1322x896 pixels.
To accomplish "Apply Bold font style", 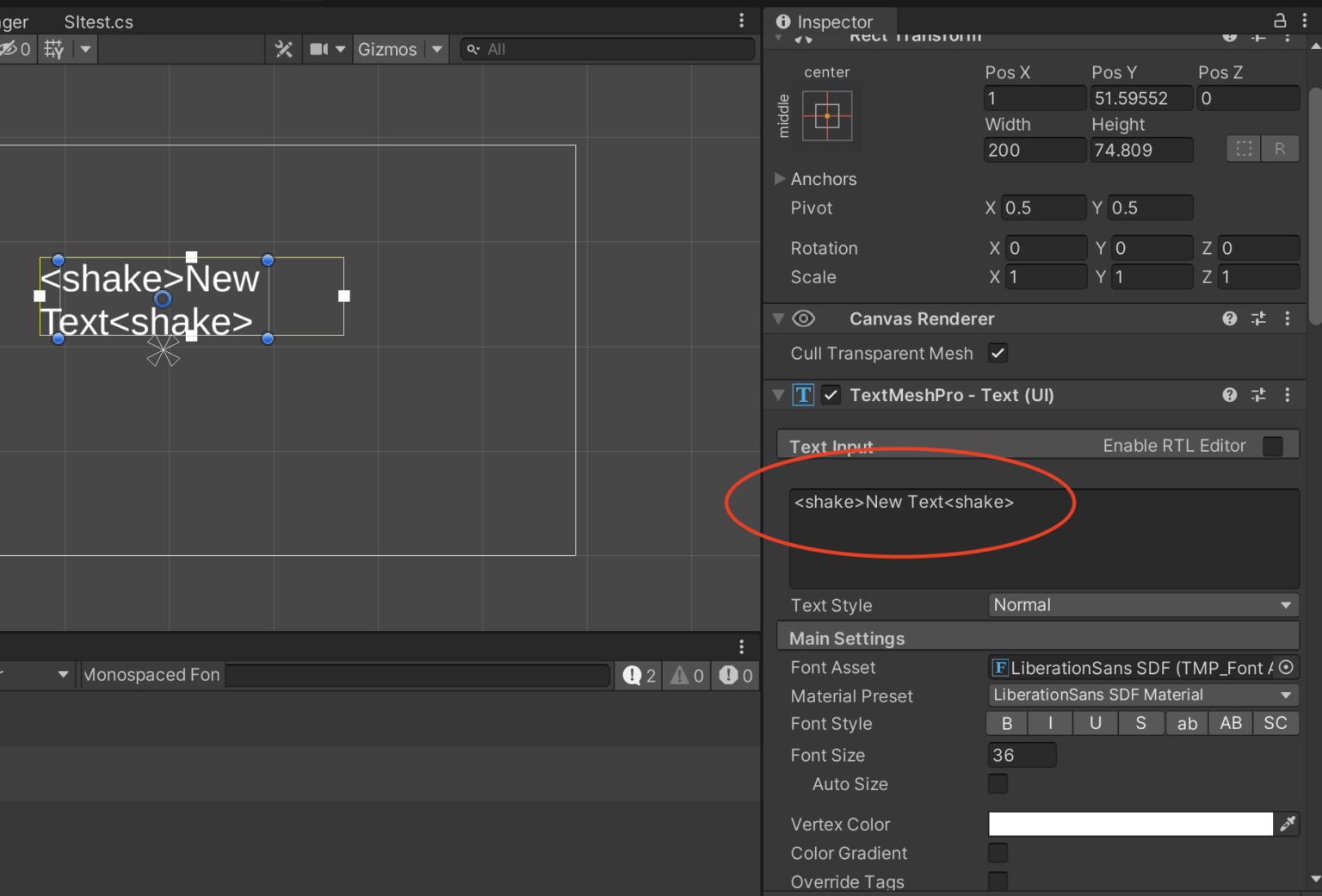I will 1006,723.
